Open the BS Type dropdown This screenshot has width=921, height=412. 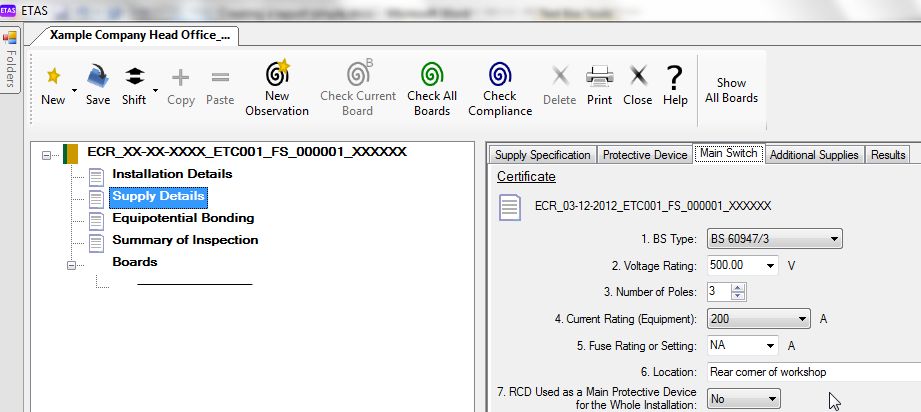point(833,239)
